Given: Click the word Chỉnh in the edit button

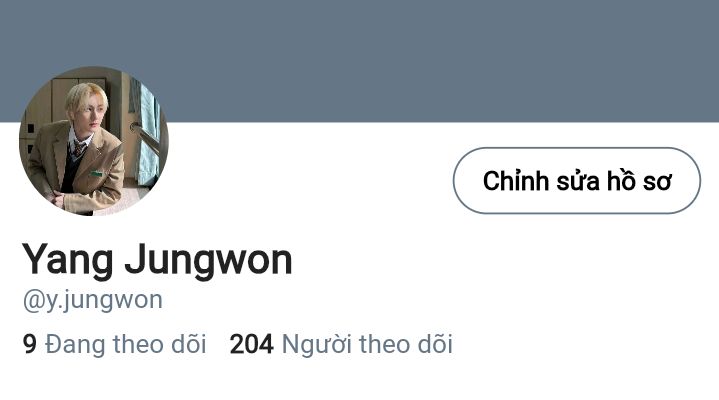Looking at the screenshot, I should [516, 181].
